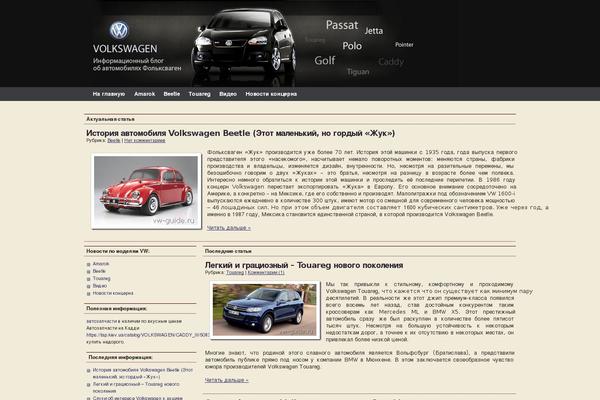Open sidebar recent link История автомобиля Volkswagen Beetle

click(143, 373)
